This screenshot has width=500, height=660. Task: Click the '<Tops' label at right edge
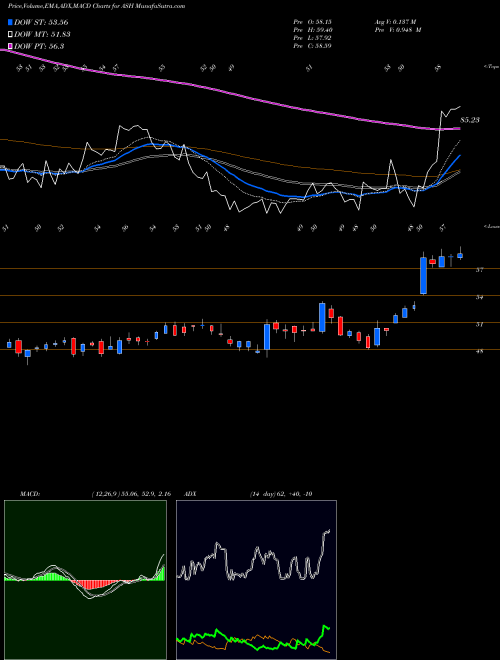(491, 67)
